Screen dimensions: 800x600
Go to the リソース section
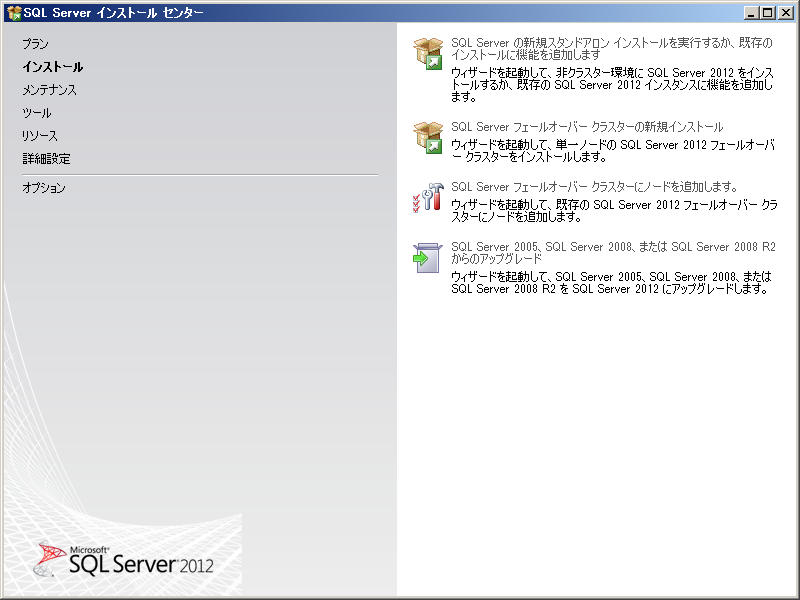point(40,136)
